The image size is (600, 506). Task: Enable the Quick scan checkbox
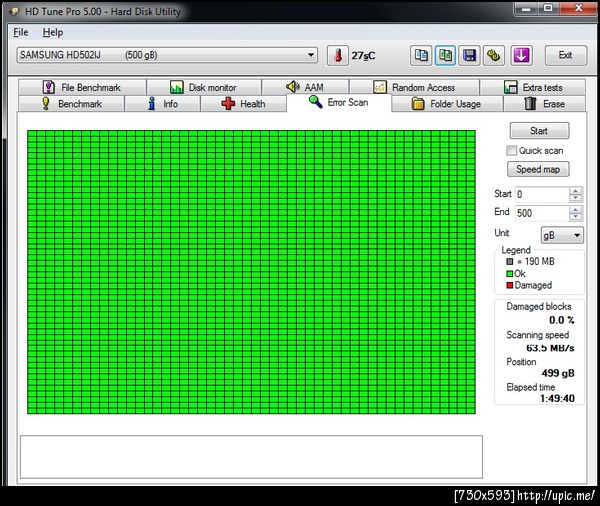click(x=511, y=150)
